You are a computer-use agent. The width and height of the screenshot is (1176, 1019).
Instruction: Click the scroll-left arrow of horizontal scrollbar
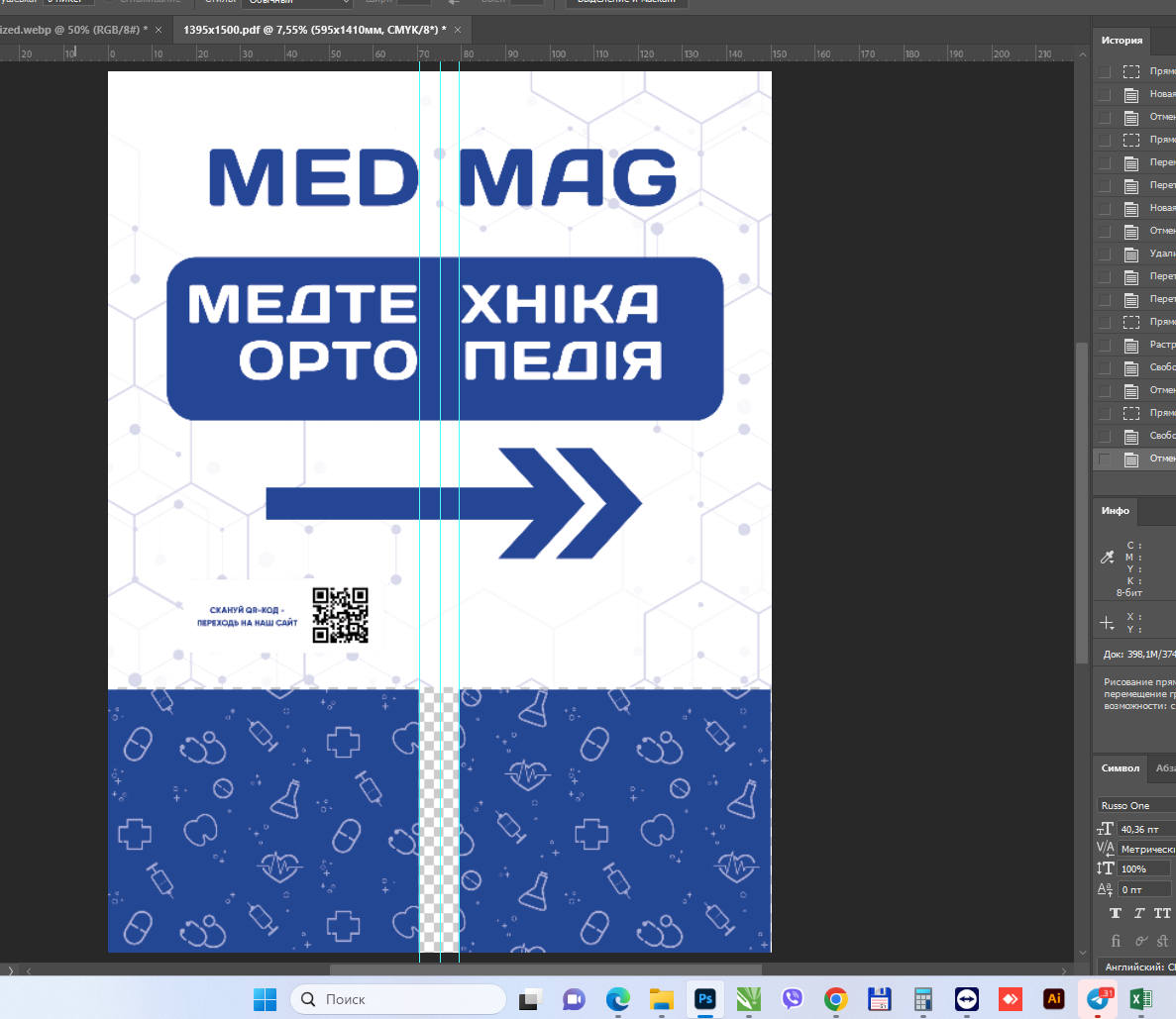coord(29,970)
